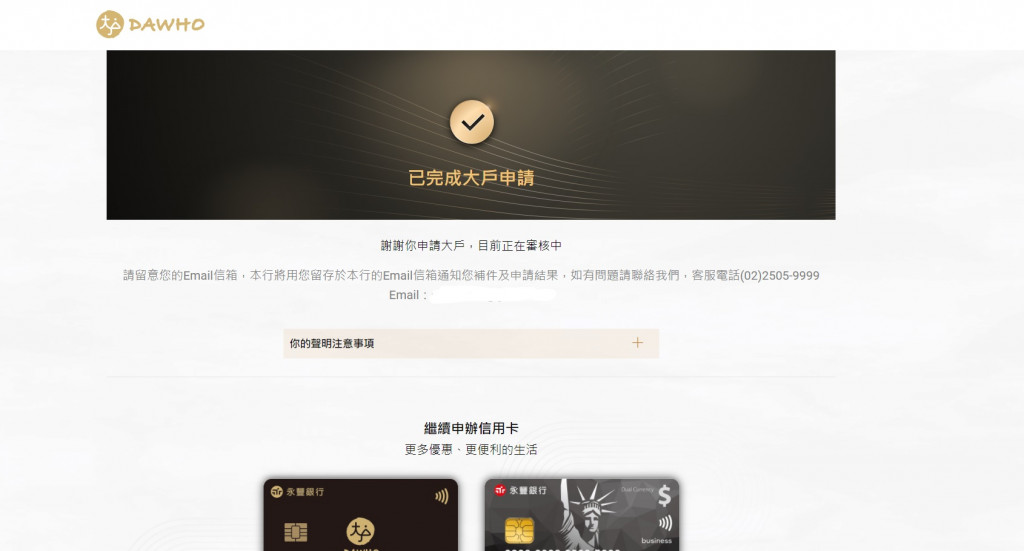The height and width of the screenshot is (551, 1024).
Task: Click the contactless icon on the DAWHO card
Action: tap(441, 497)
